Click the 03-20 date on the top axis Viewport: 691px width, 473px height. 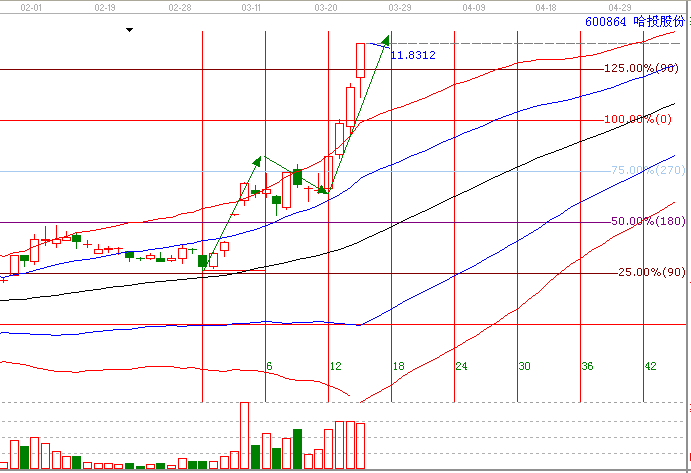click(x=325, y=7)
